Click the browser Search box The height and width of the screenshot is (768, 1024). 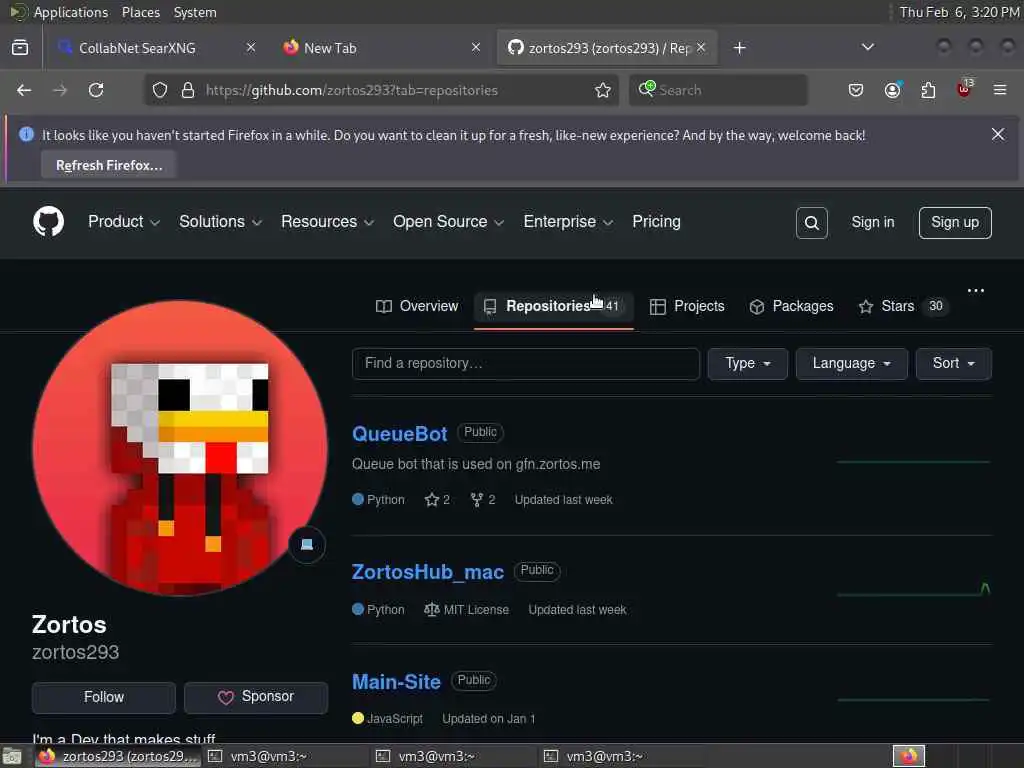[x=718, y=90]
